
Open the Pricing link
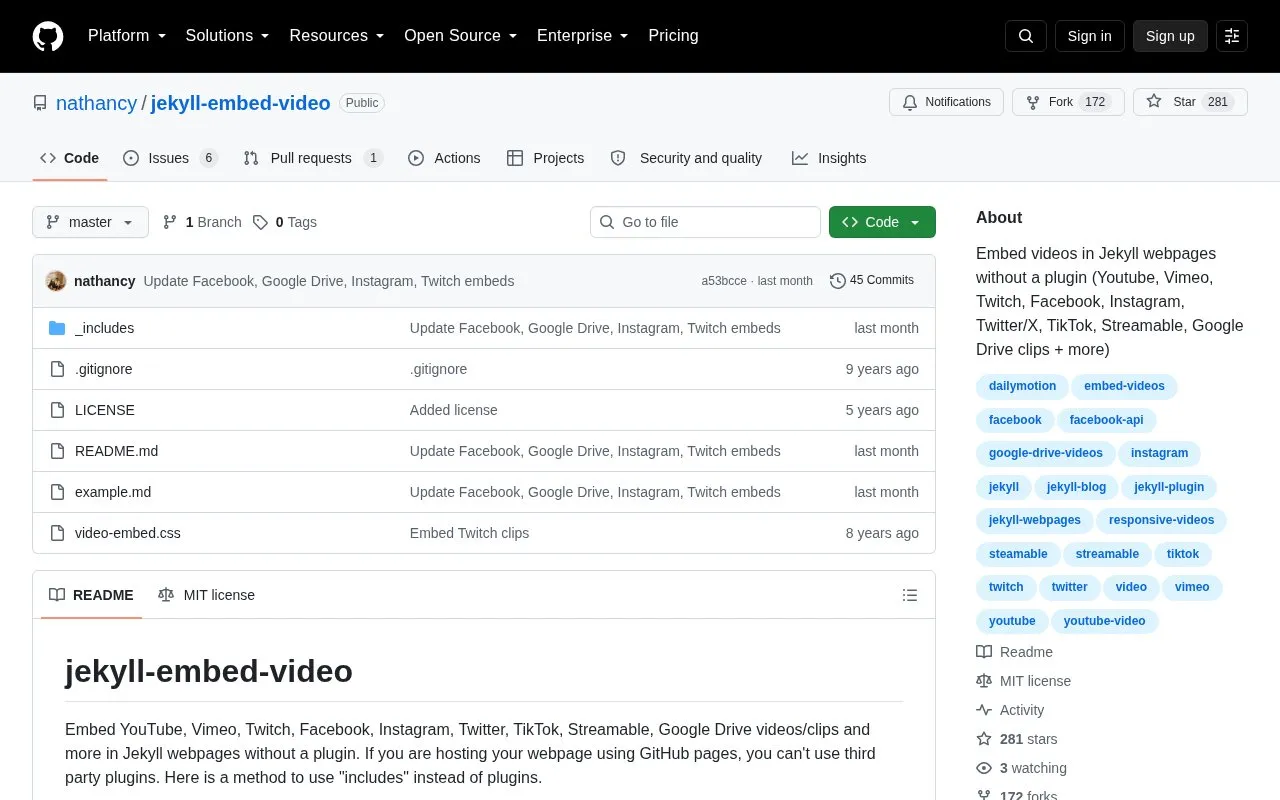click(673, 36)
